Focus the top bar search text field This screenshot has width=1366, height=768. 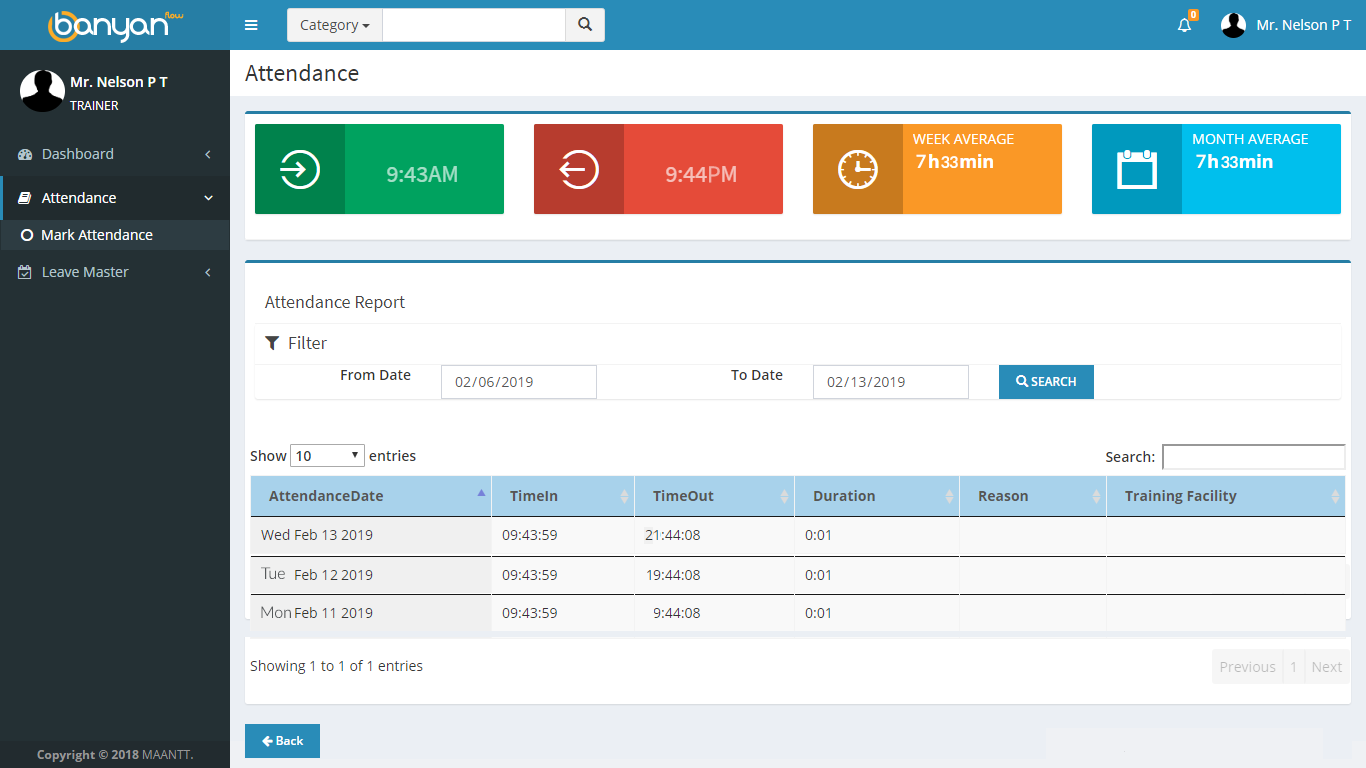(474, 25)
